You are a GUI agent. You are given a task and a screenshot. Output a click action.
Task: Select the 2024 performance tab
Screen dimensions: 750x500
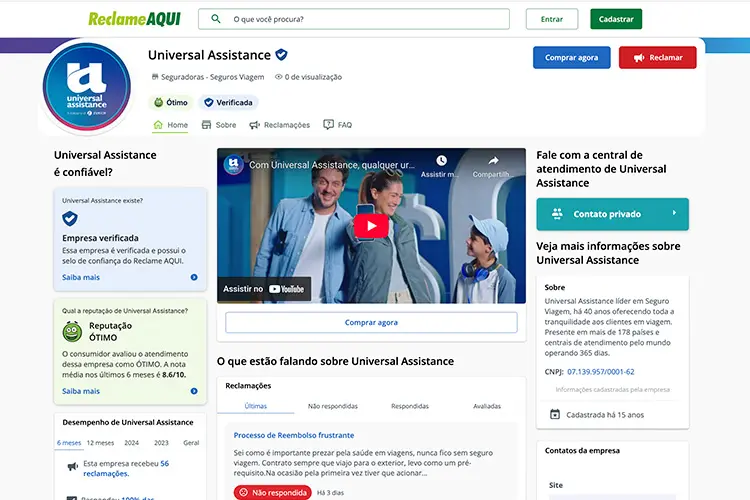coord(132,443)
